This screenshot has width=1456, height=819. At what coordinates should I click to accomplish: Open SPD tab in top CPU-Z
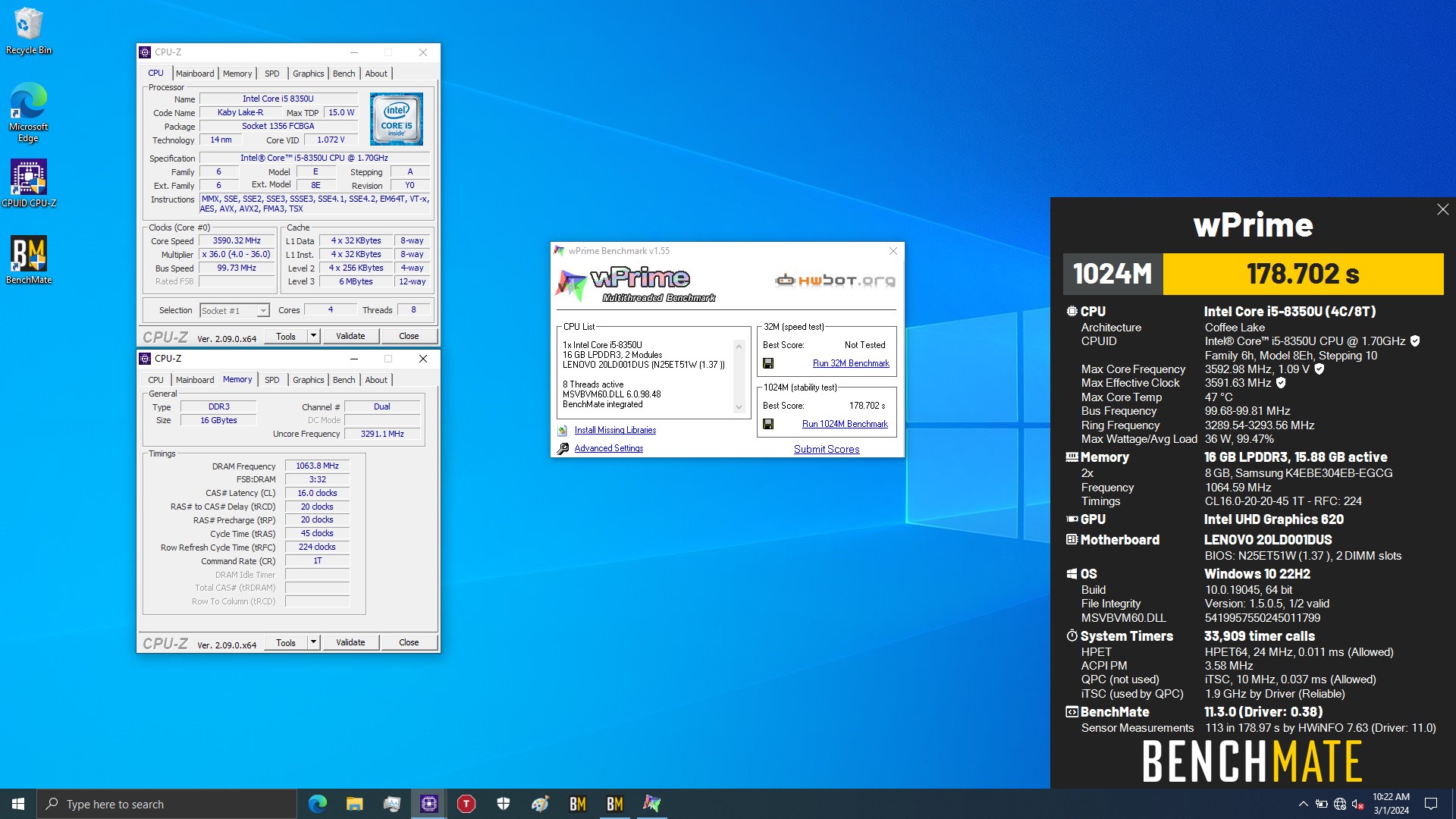point(272,74)
